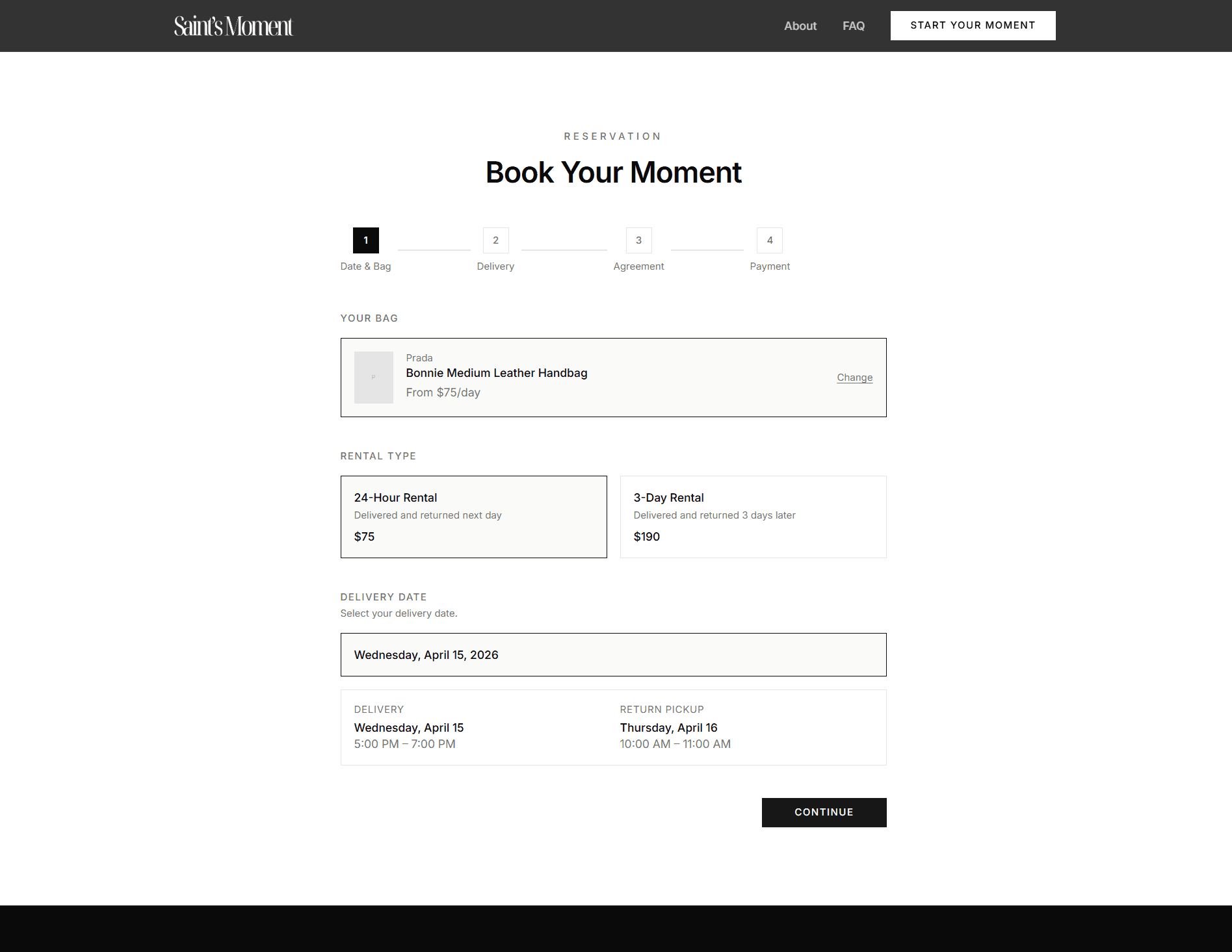Select step 3 Agreement indicator
Viewport: 1232px width, 952px height.
(638, 240)
